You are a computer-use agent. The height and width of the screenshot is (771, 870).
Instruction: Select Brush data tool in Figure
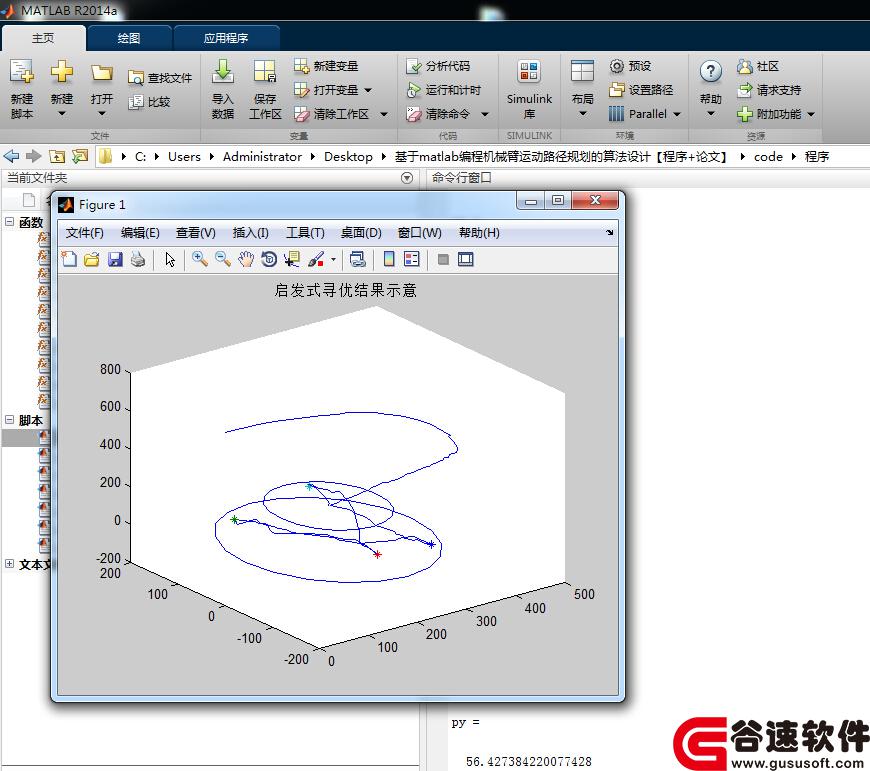[x=316, y=259]
